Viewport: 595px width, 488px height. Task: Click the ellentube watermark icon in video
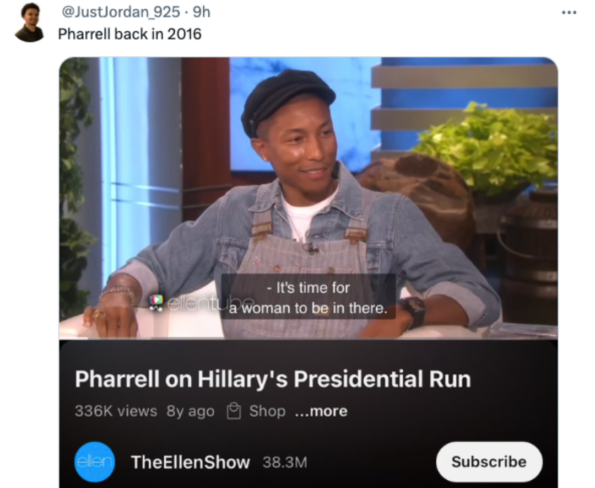[x=156, y=302]
